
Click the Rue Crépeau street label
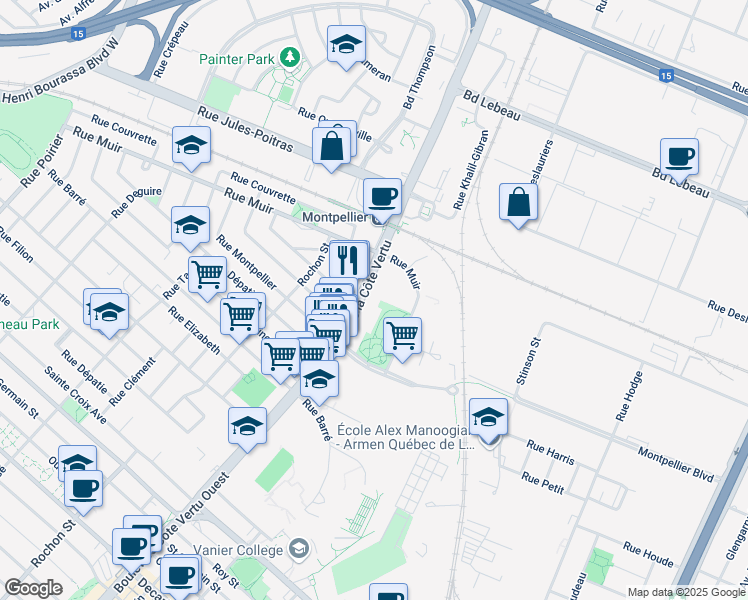coord(172,50)
